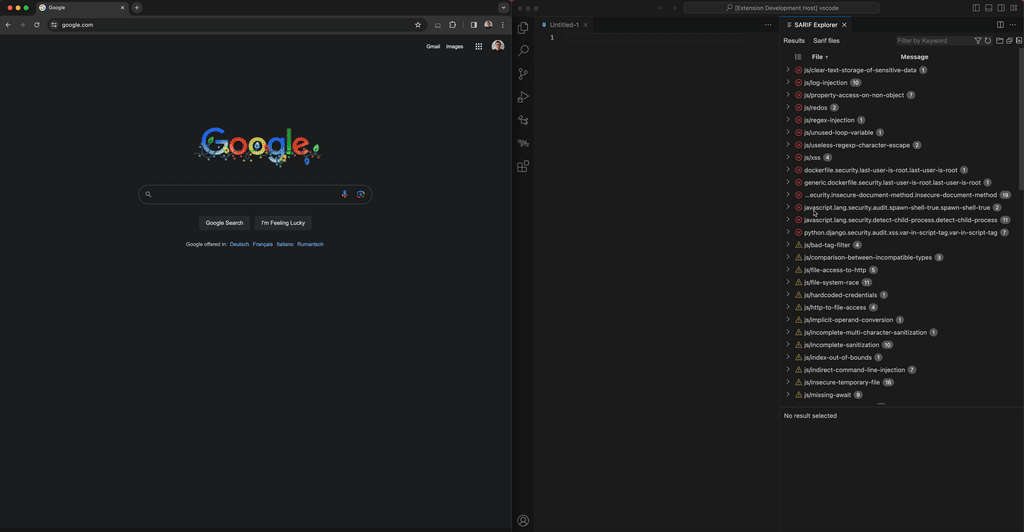Click the results list vertical scrollbar
The image size is (1024, 532).
(1021, 121)
